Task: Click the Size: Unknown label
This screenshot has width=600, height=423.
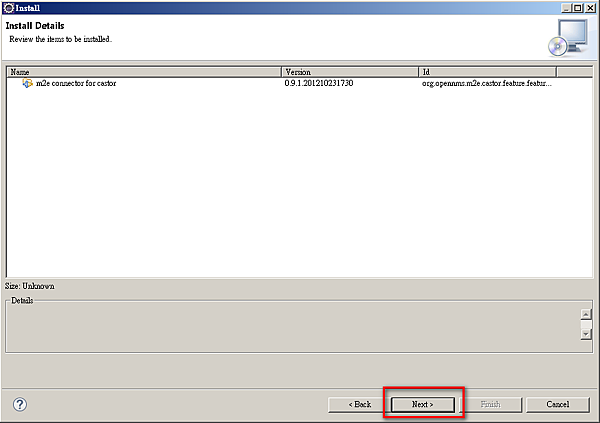Action: [30, 286]
